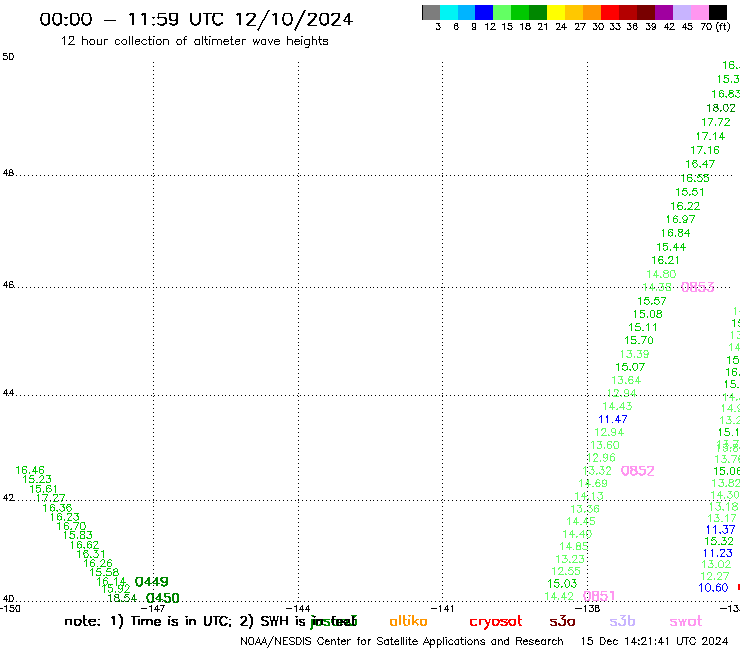Click the longitude axis label -141
This screenshot has height=650, width=740.
[442, 608]
